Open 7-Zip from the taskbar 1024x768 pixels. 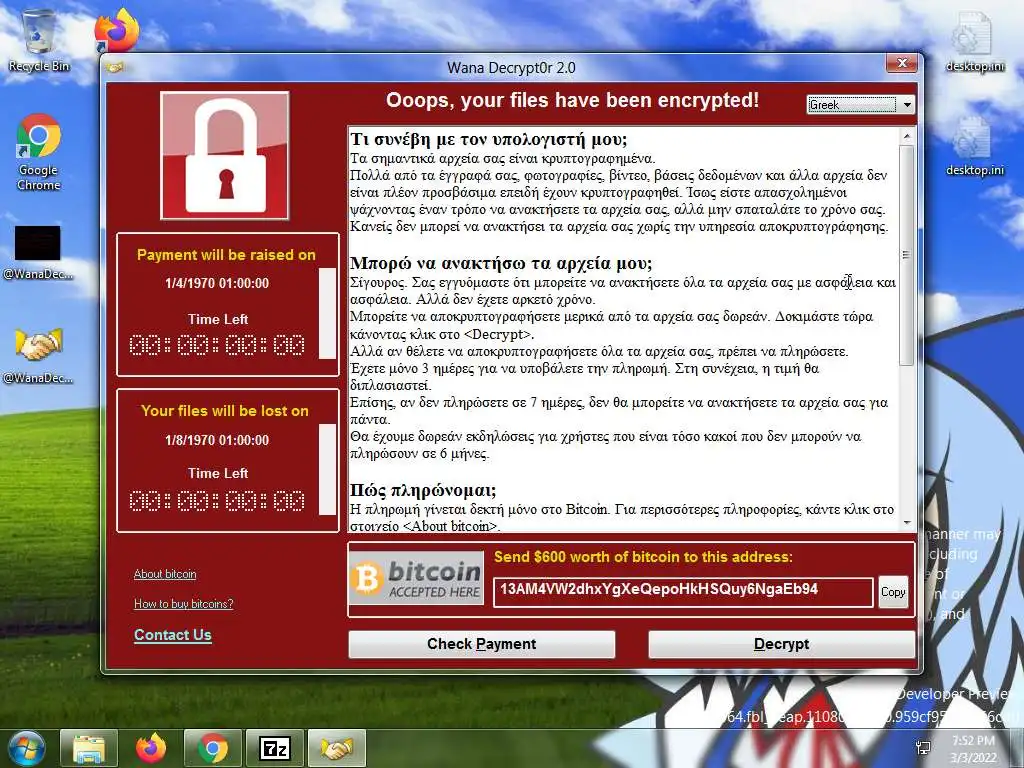(274, 748)
